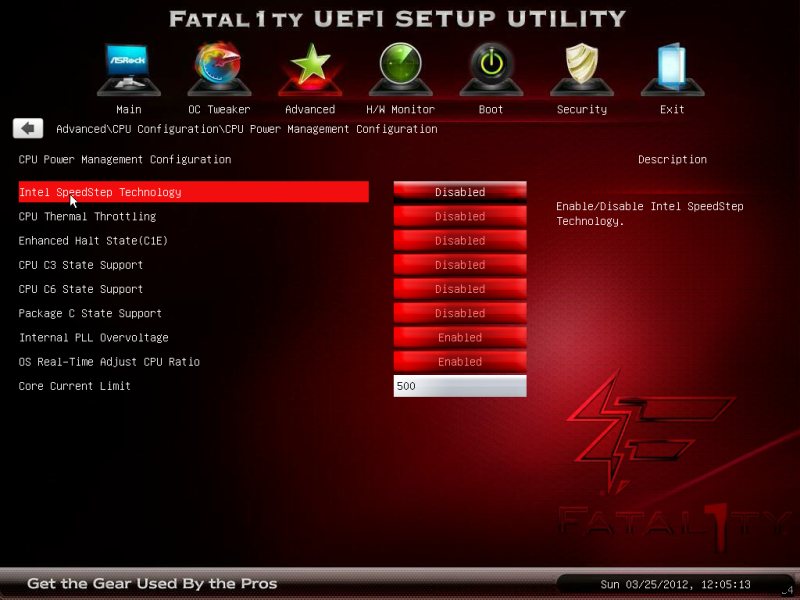This screenshot has width=800, height=600.
Task: Select the Intel SpeedStep Technology row
Action: (x=193, y=192)
